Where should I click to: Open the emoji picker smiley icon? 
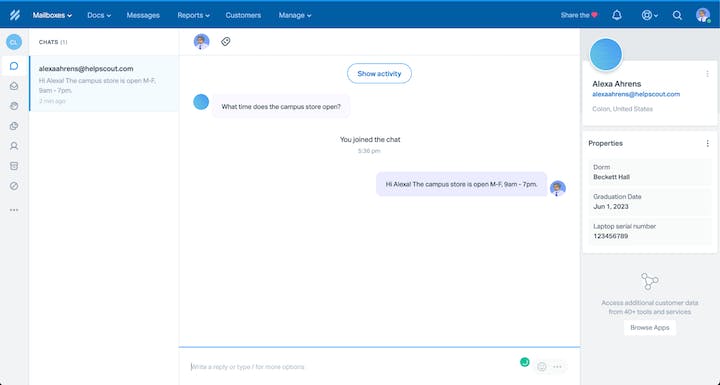point(542,367)
